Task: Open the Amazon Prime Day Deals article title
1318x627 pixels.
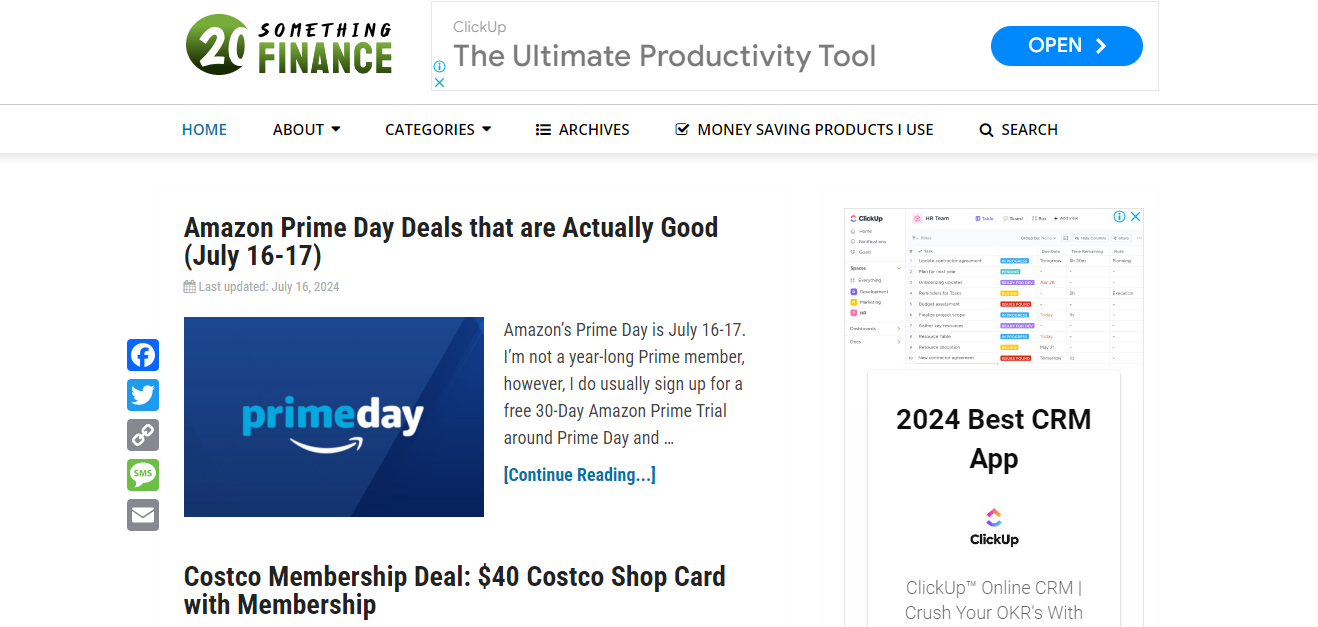Action: pyautogui.click(x=451, y=242)
